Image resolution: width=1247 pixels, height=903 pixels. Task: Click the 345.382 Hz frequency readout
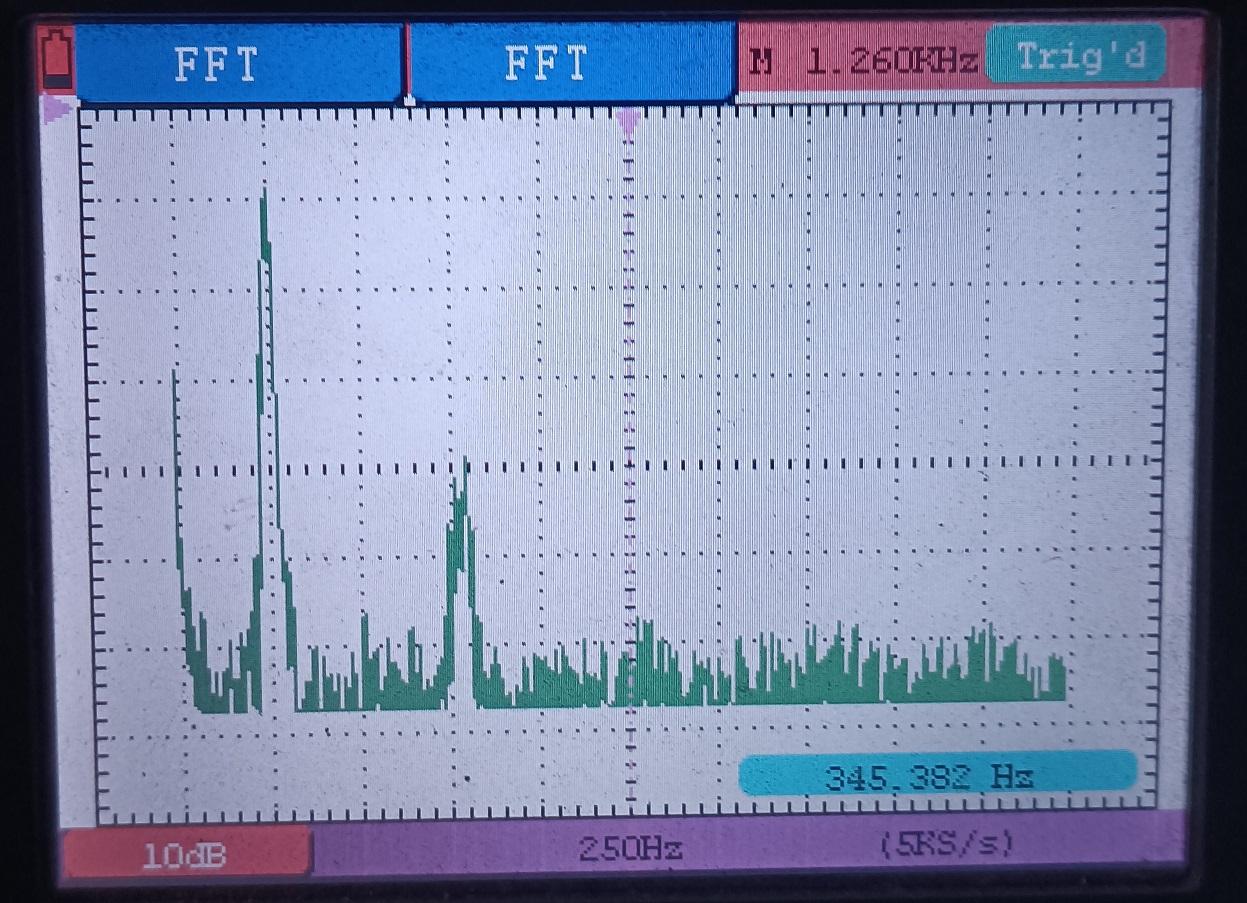pos(936,775)
